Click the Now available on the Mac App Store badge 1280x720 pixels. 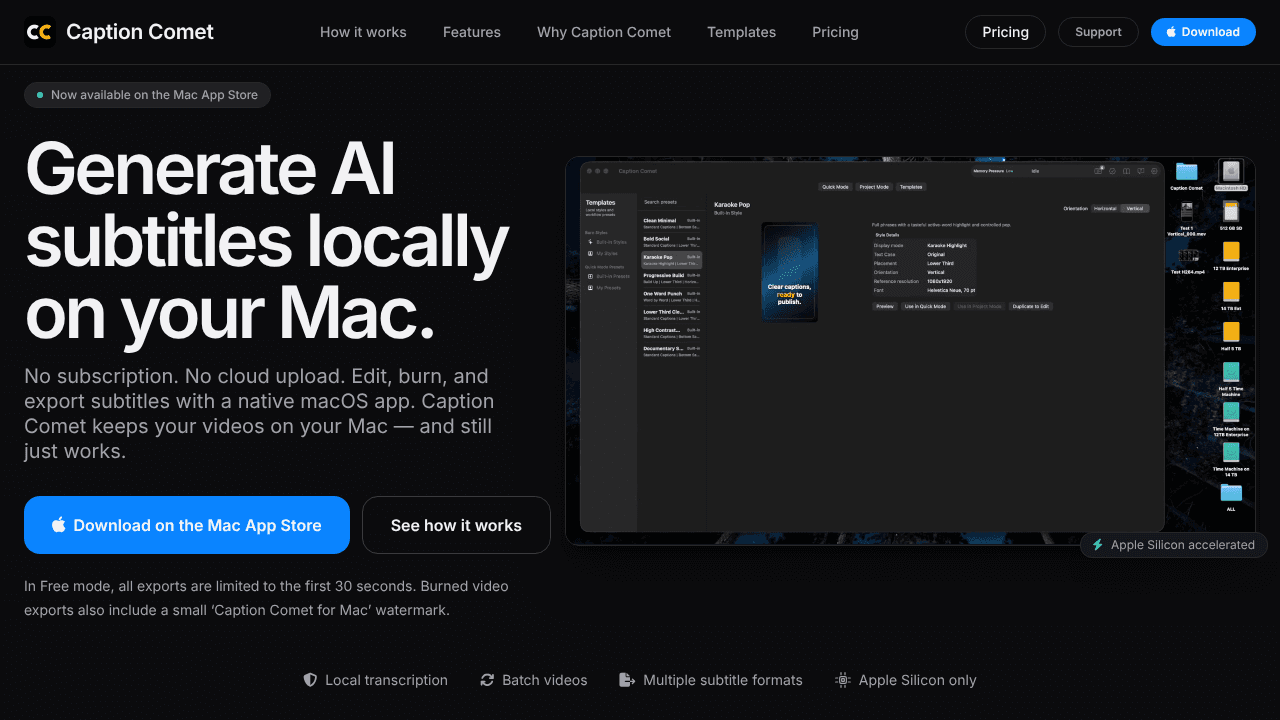coord(147,95)
